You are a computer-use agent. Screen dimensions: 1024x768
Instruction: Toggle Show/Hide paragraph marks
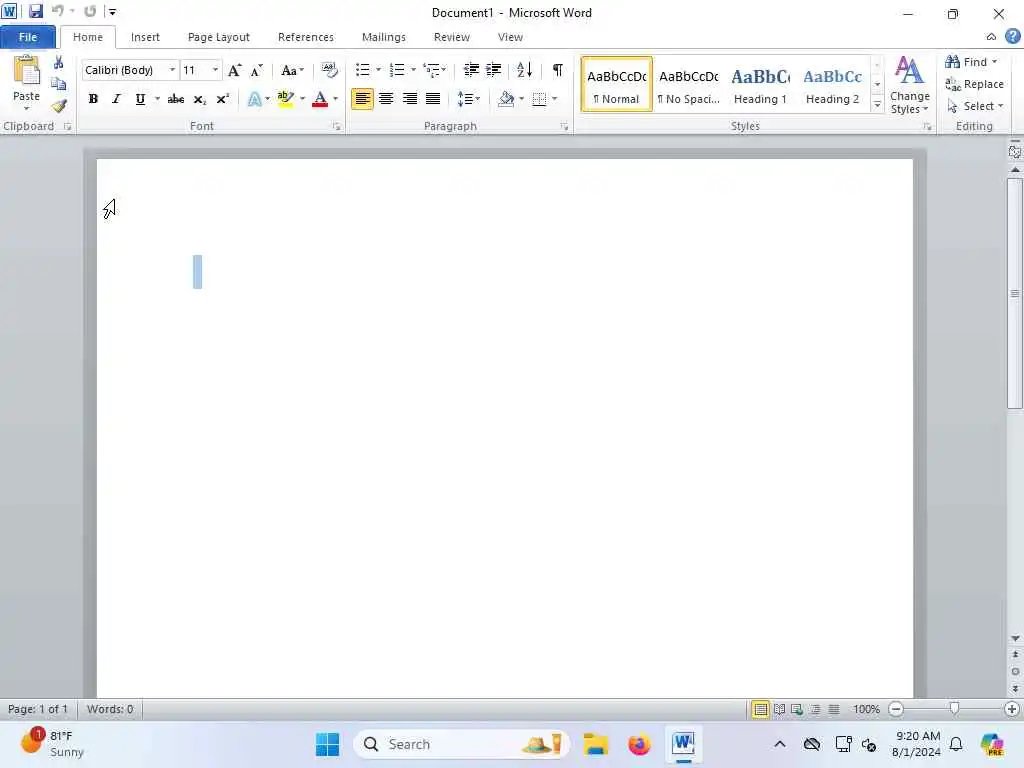[557, 70]
